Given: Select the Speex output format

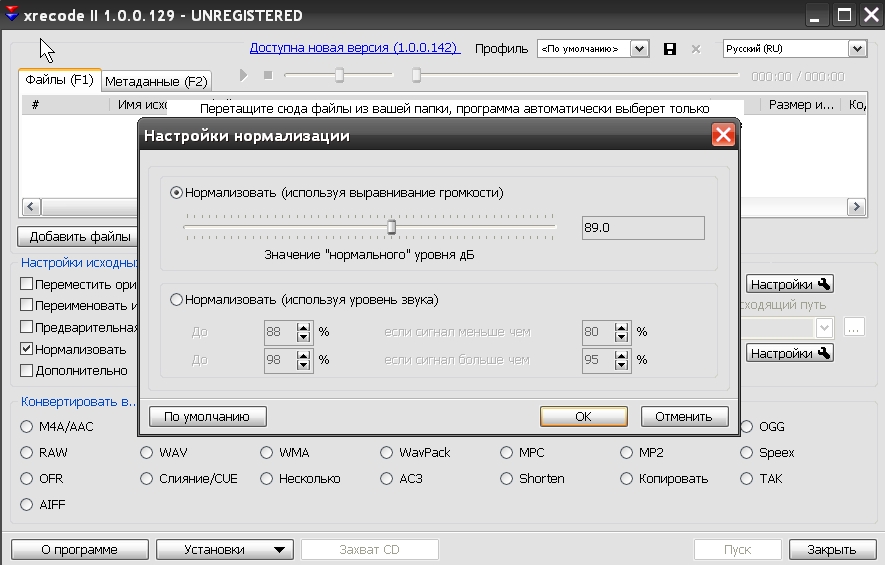Looking at the screenshot, I should pyautogui.click(x=746, y=452).
